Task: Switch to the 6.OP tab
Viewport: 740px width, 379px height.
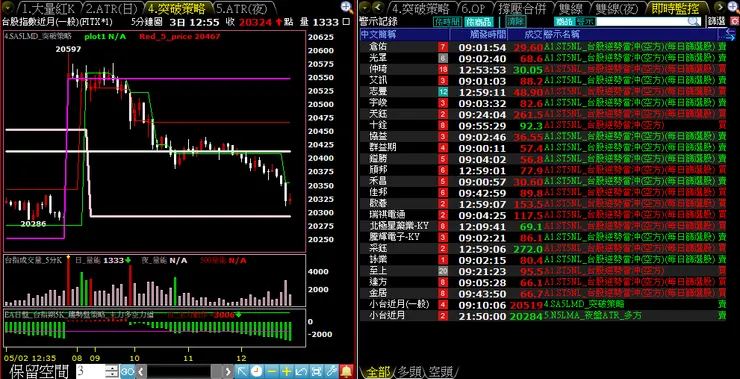Action: pos(475,8)
